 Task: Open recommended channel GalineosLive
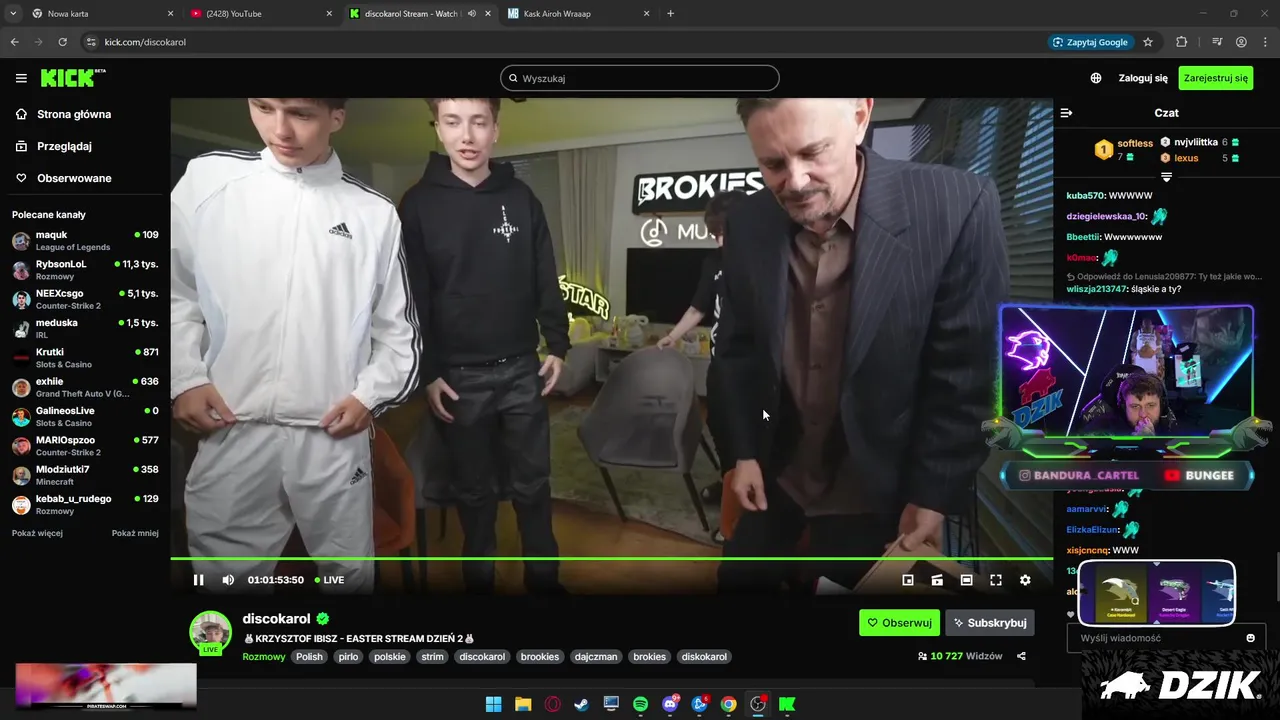pyautogui.click(x=85, y=416)
